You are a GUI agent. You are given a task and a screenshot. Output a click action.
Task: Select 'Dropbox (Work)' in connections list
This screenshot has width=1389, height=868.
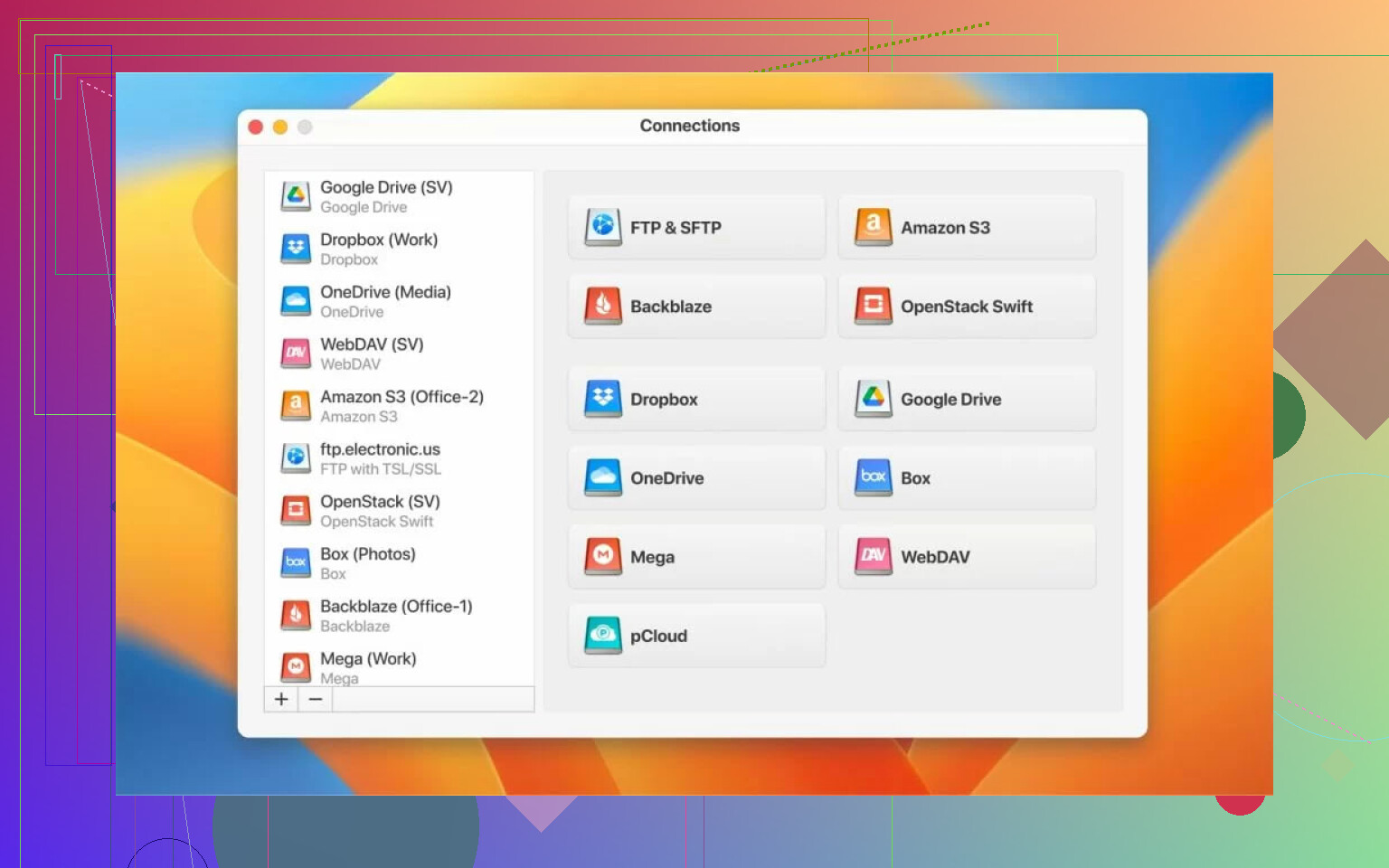(399, 249)
